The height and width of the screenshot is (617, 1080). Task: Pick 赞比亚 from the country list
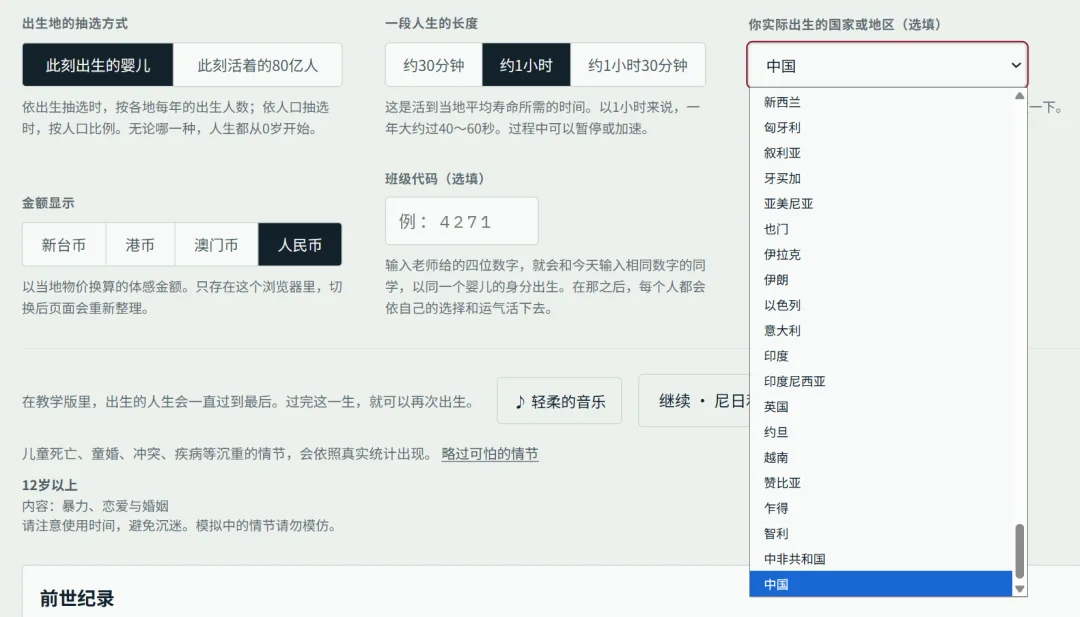(881, 483)
